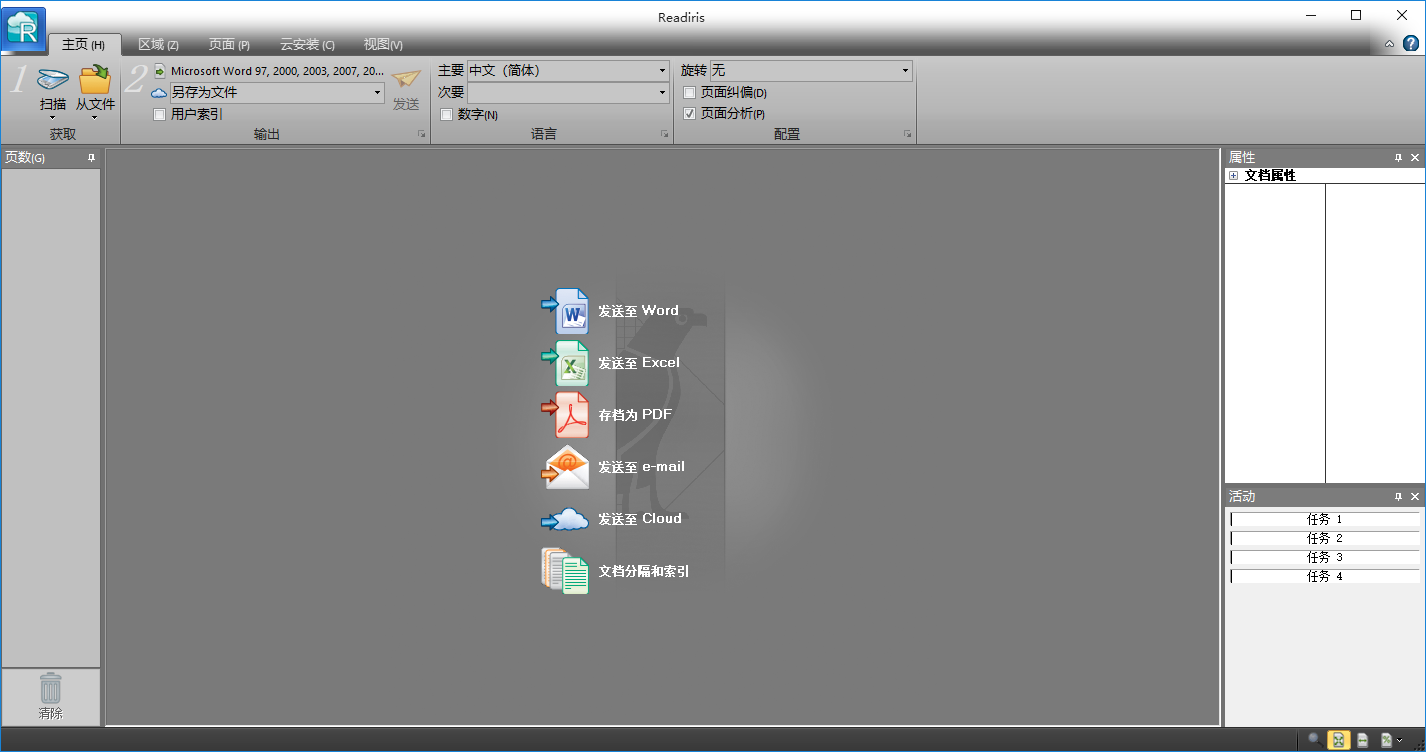Viewport: 1426px width, 752px height.
Task: Click the Scan (扫描) icon
Action: pyautogui.click(x=52, y=80)
